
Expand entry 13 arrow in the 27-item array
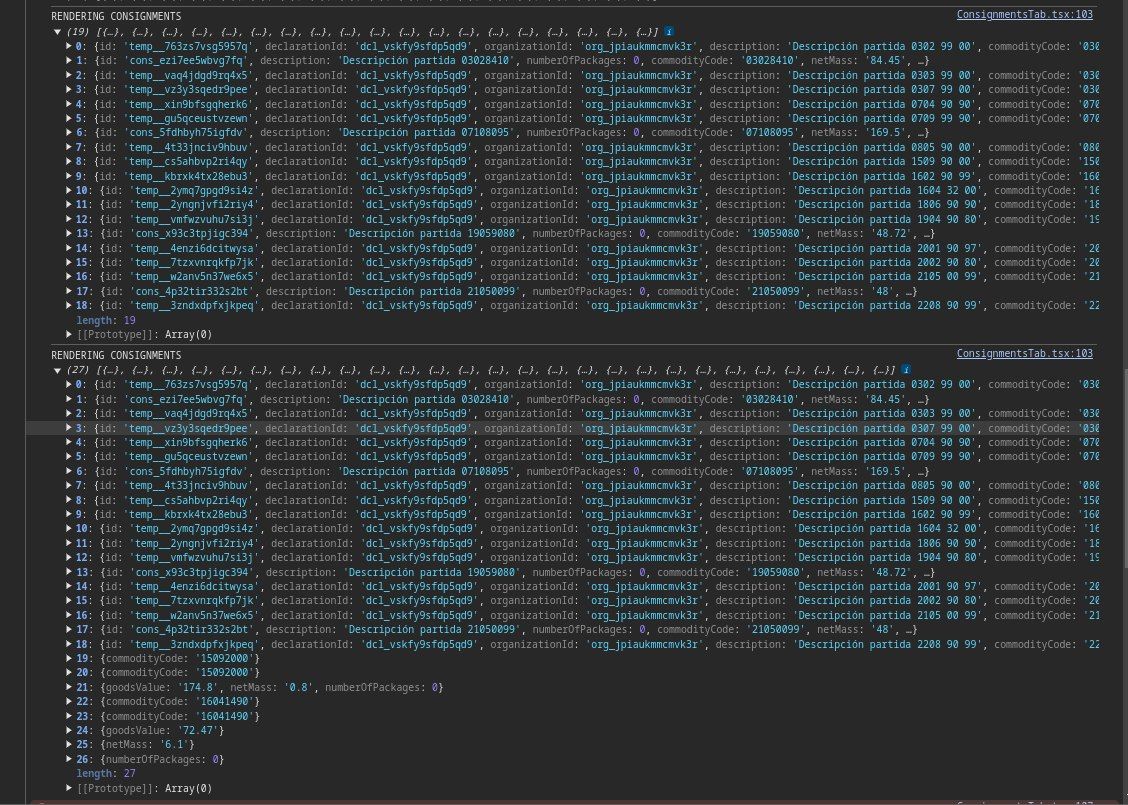point(69,572)
